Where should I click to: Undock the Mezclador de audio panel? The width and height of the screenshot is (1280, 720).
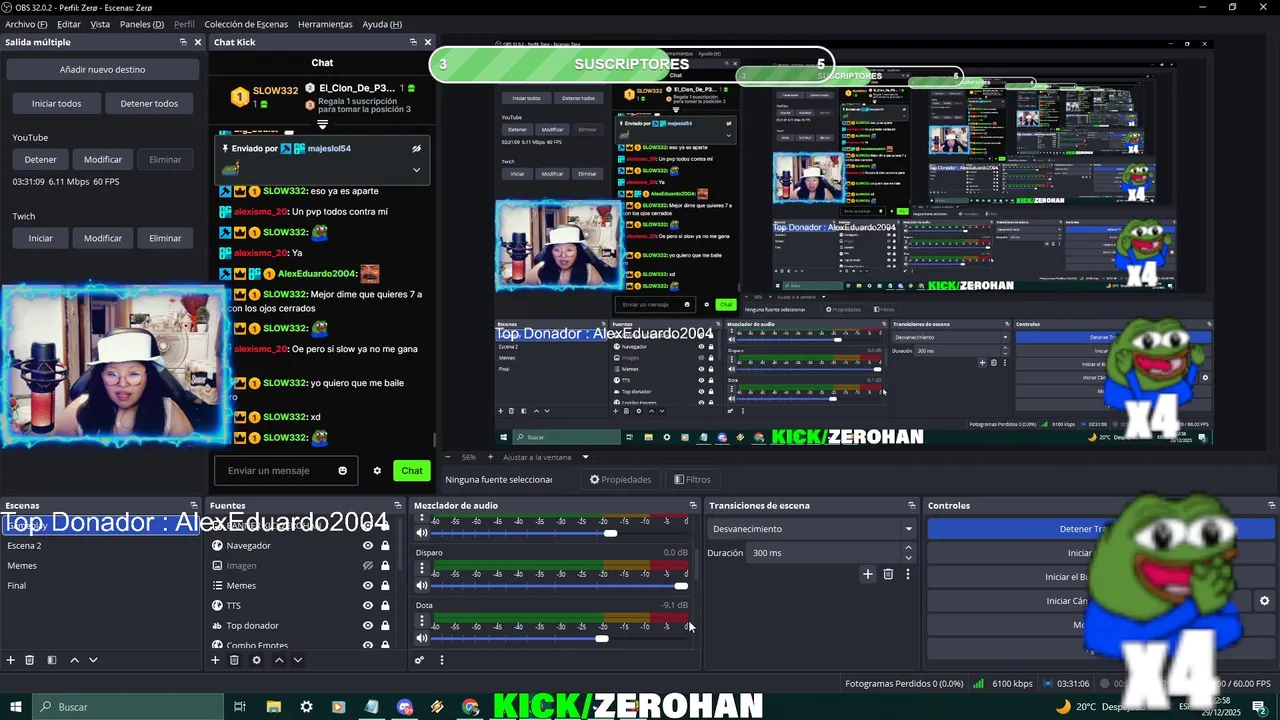693,506
